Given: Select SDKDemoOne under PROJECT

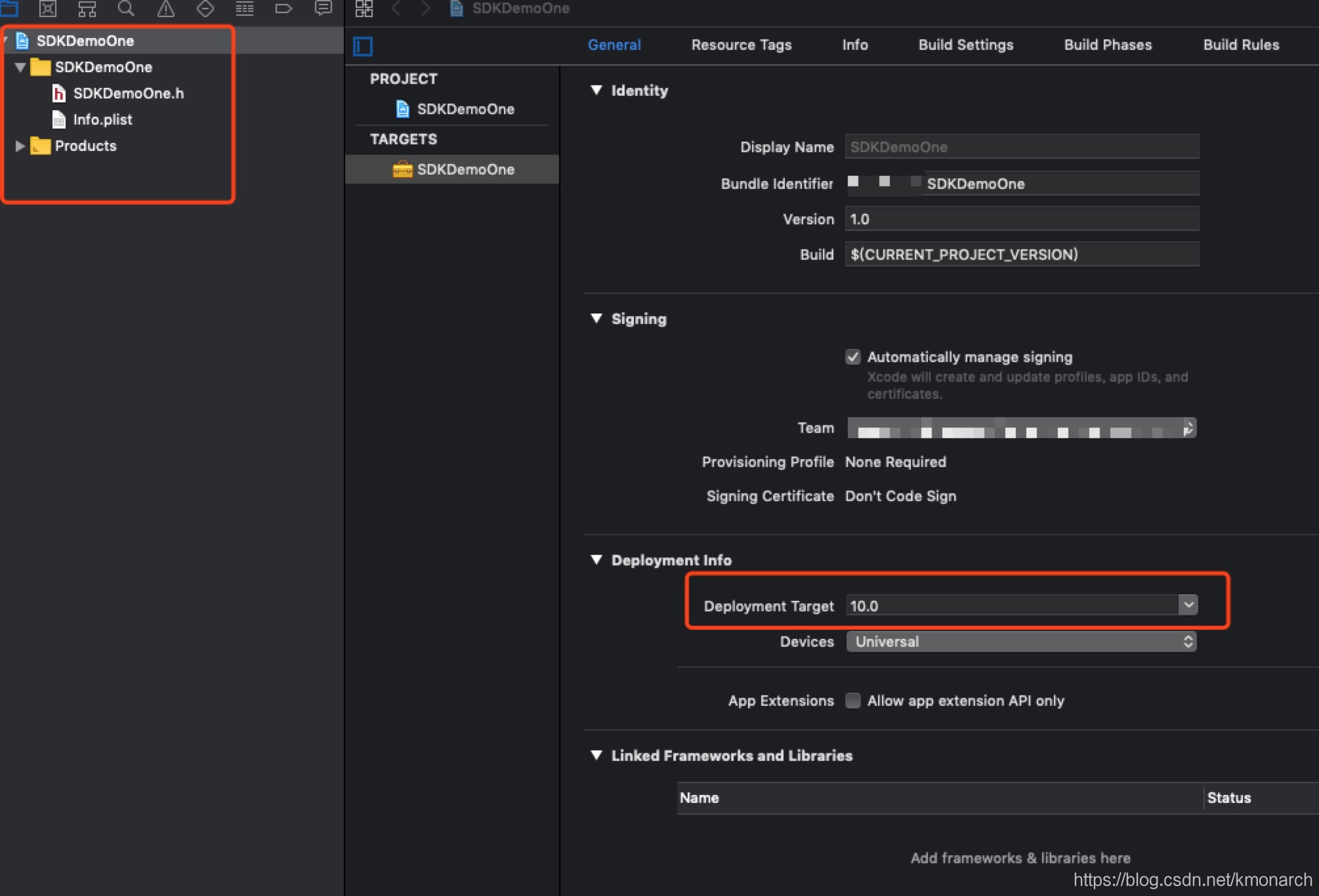Looking at the screenshot, I should pos(465,109).
